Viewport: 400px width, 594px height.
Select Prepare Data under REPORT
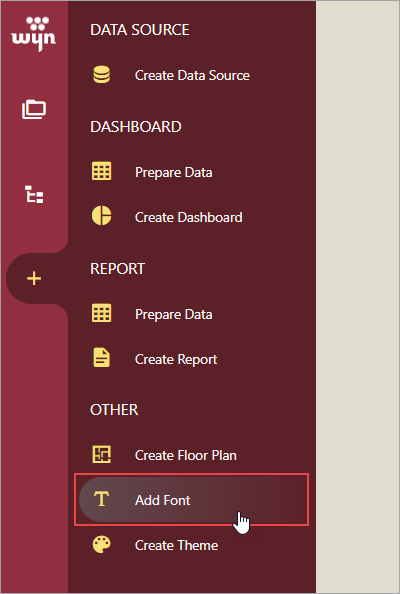[x=173, y=314]
